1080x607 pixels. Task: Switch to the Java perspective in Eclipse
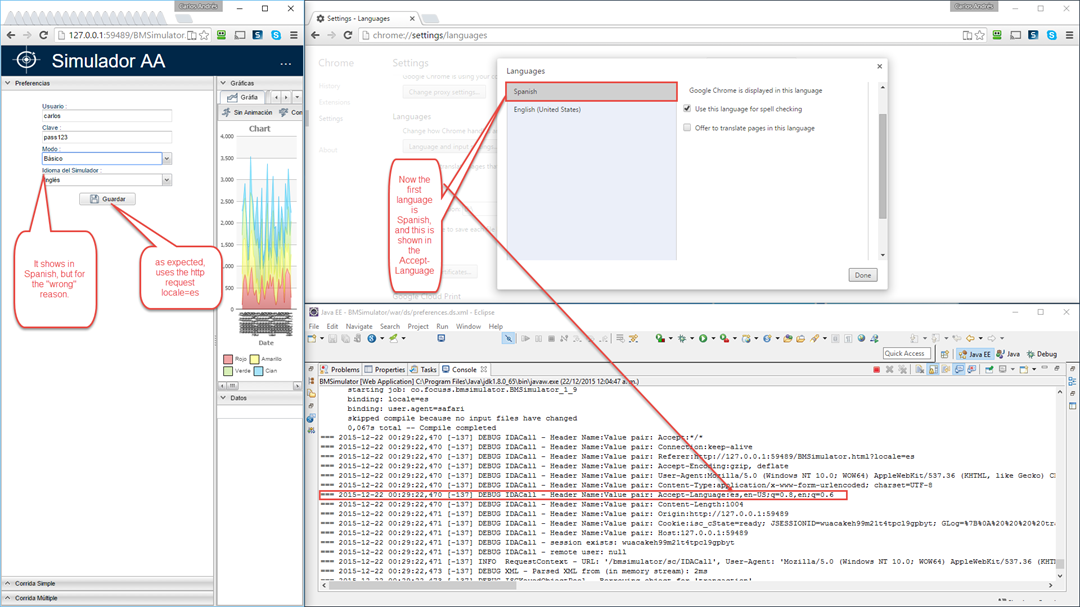(1008, 354)
